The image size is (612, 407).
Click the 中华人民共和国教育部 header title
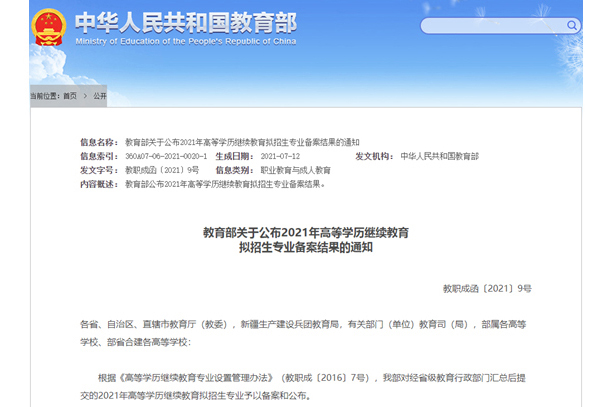point(186,23)
